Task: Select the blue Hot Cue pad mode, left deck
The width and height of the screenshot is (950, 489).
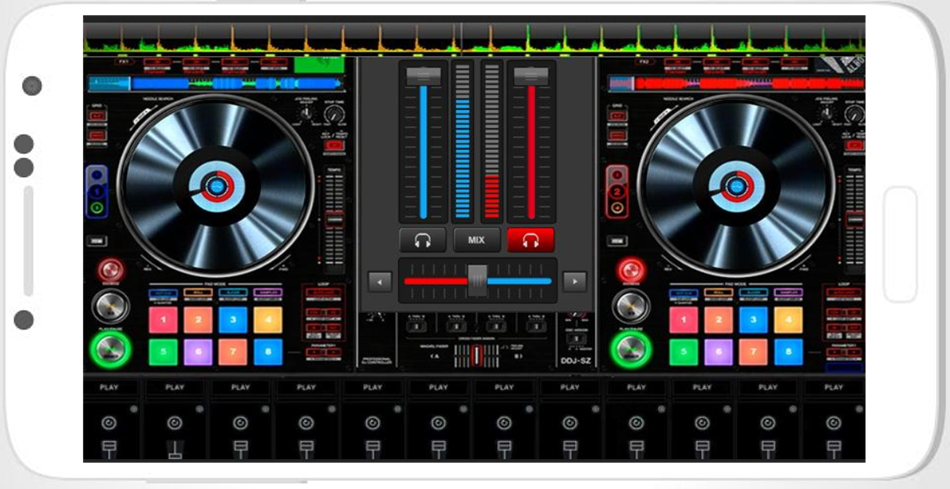Action: (x=164, y=293)
